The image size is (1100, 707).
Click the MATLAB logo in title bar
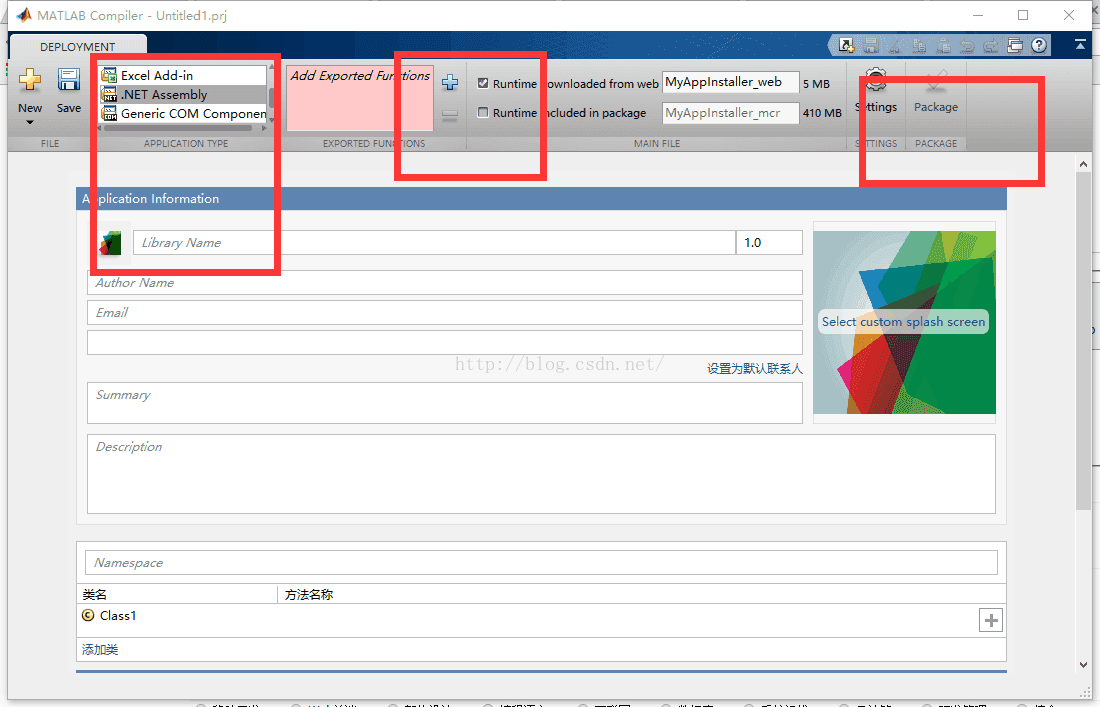click(x=24, y=15)
